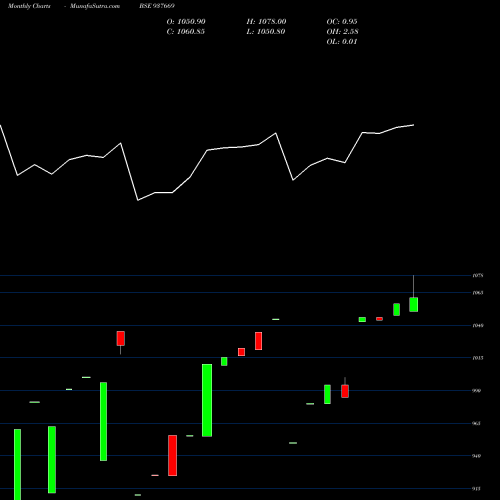Screen dimensions: 500x500
Task: Click the 990 price axis label
Action: [x=477, y=390]
